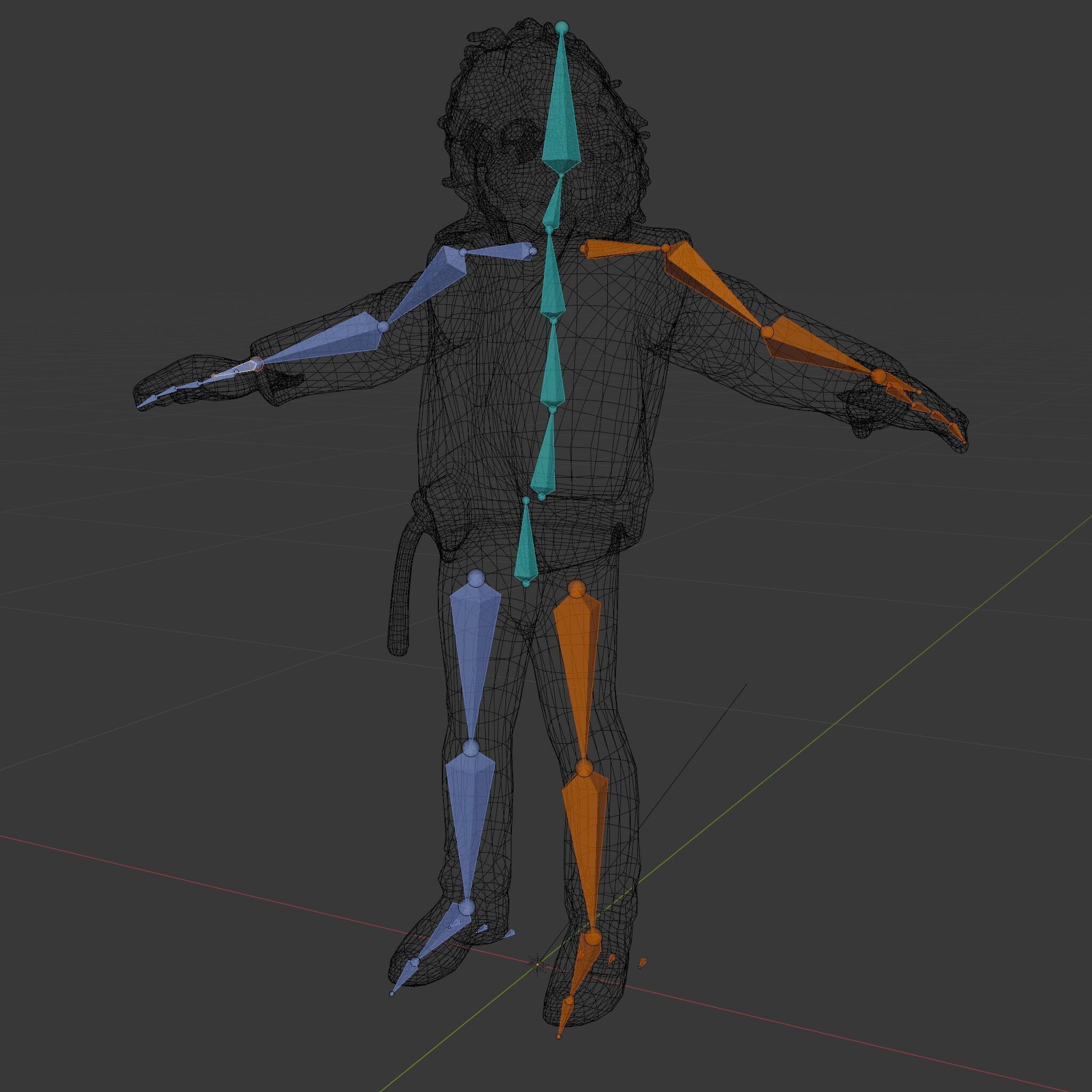Click the 3D cursor at world origin
This screenshot has height=1092, width=1092.
pyautogui.click(x=537, y=964)
